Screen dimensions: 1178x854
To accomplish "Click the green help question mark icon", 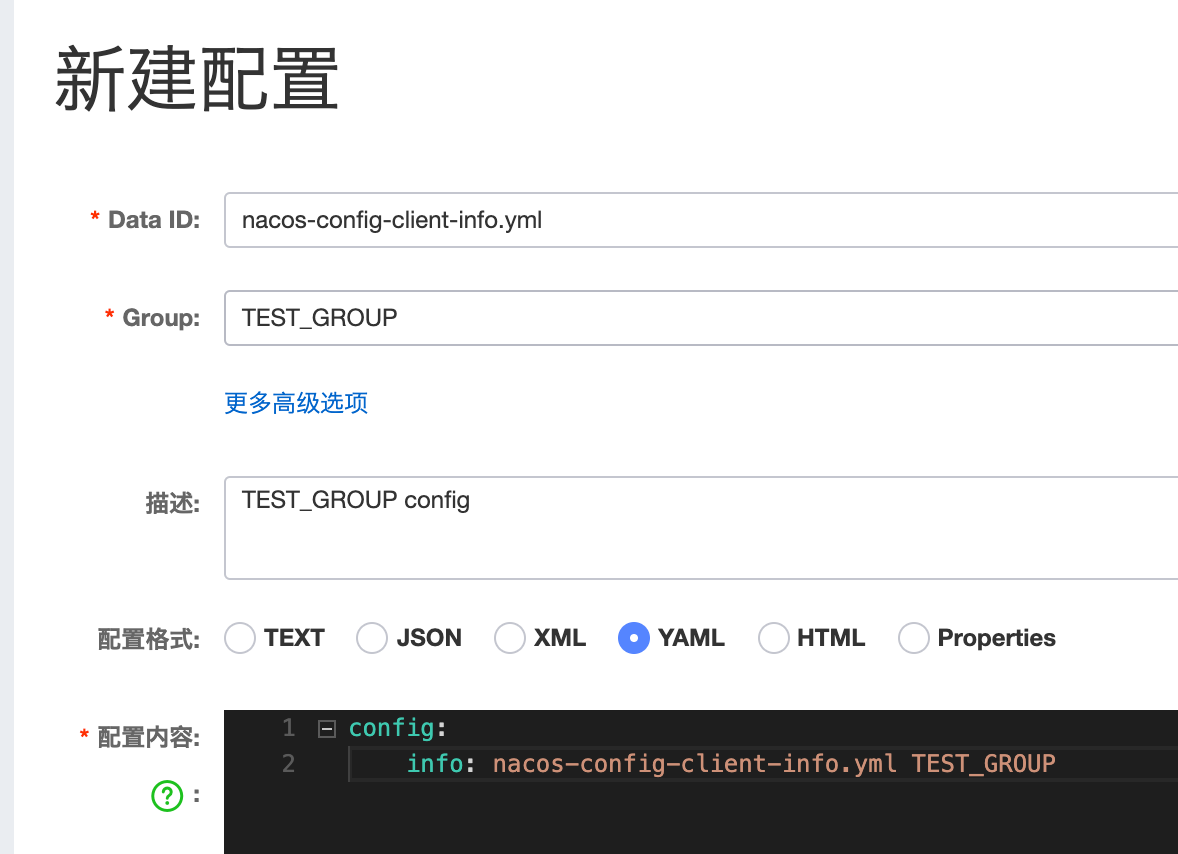I will pyautogui.click(x=167, y=795).
